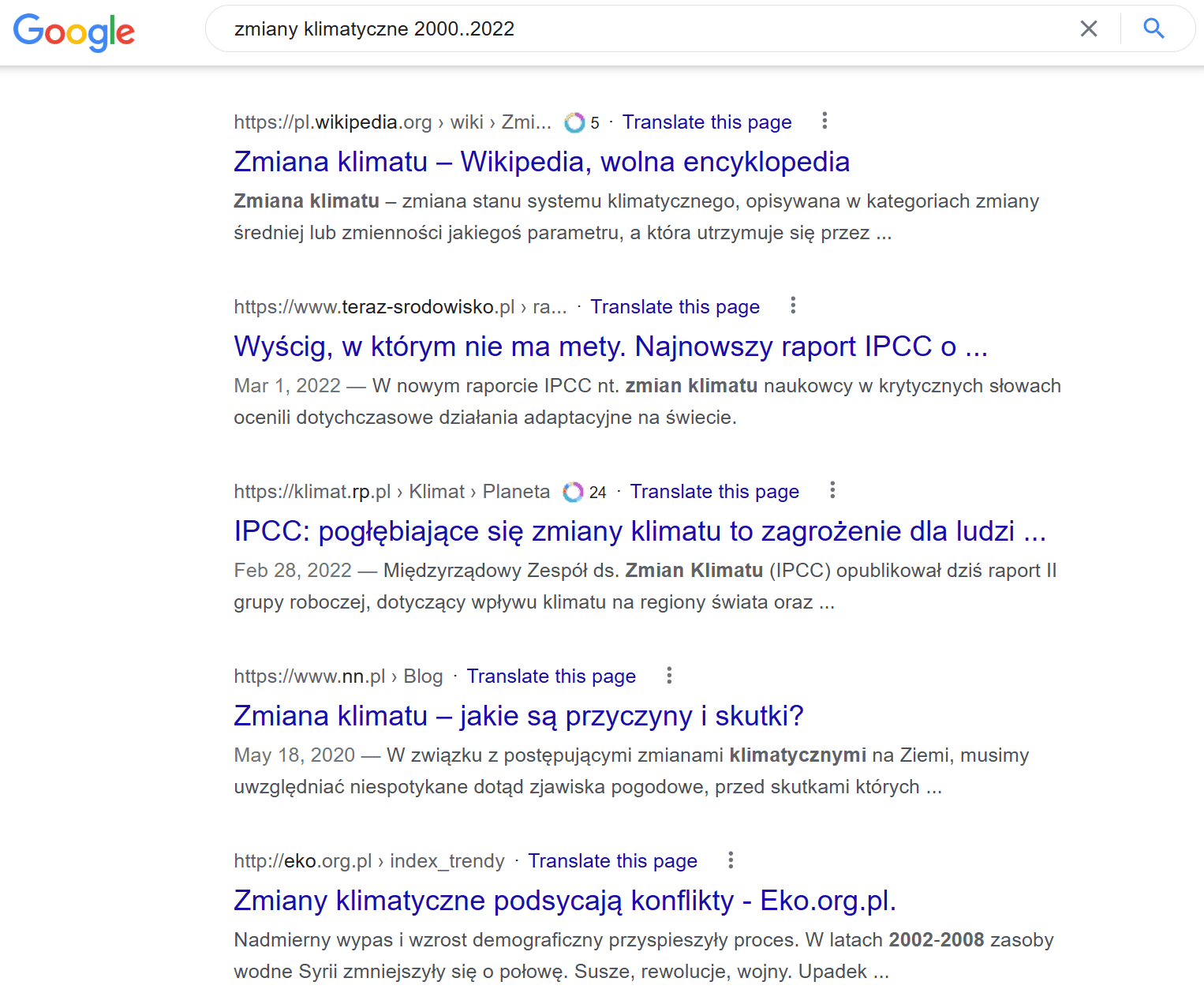Click badge count '5' beside Wikipedia URL
This screenshot has width=1204, height=993.
(x=595, y=123)
